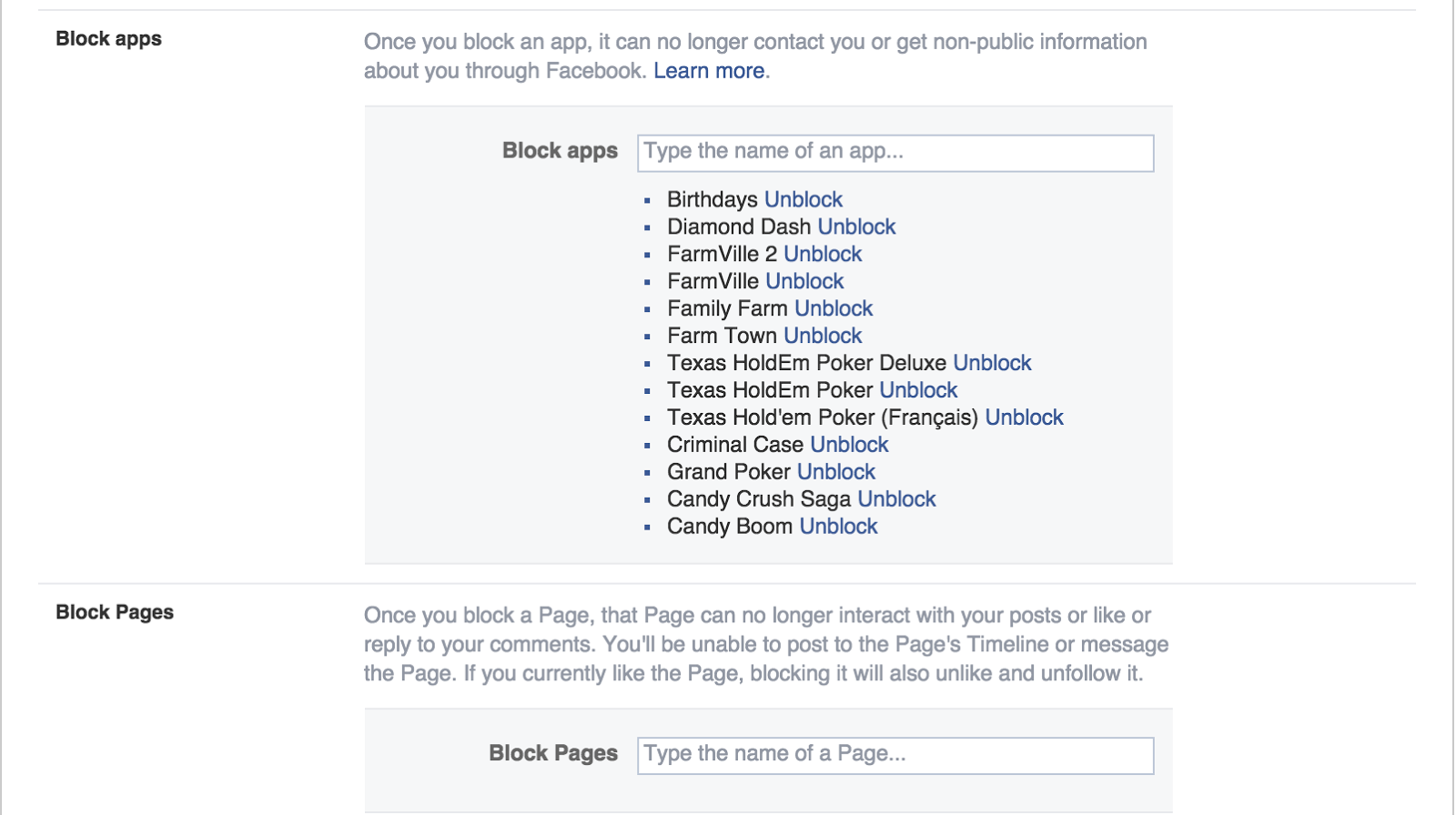Unblock the FarmVille app
Viewport: 1456px width, 815px height.
[804, 281]
